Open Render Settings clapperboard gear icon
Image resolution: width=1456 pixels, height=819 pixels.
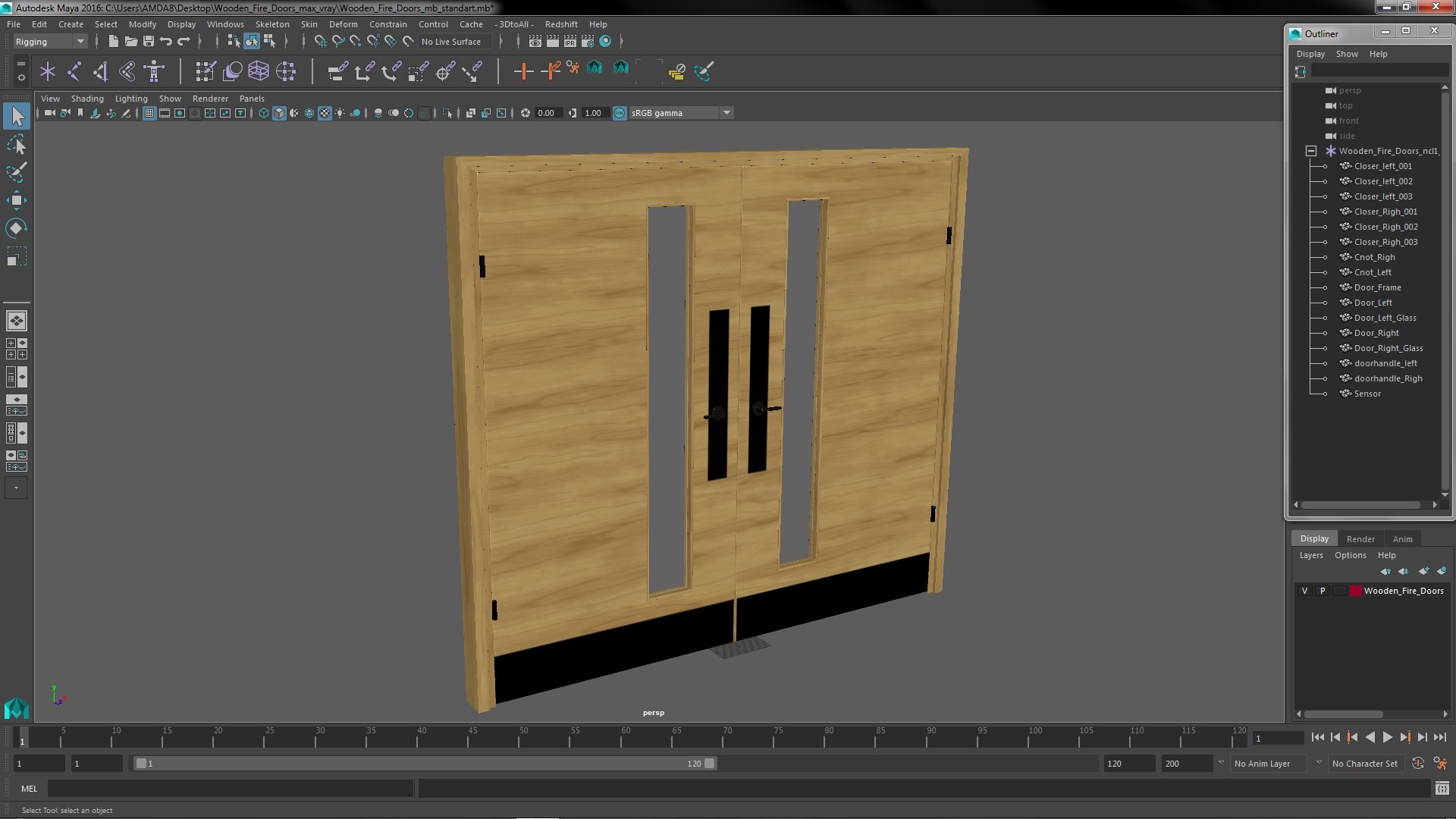point(587,41)
